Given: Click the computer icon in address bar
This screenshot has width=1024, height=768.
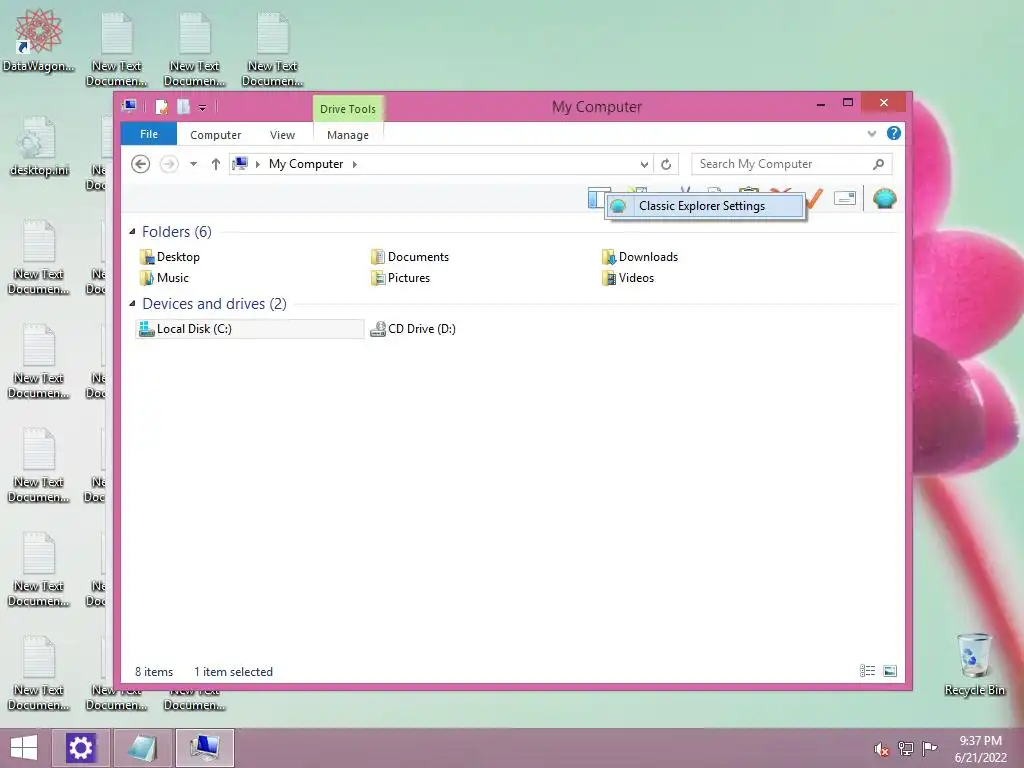Looking at the screenshot, I should tap(240, 163).
